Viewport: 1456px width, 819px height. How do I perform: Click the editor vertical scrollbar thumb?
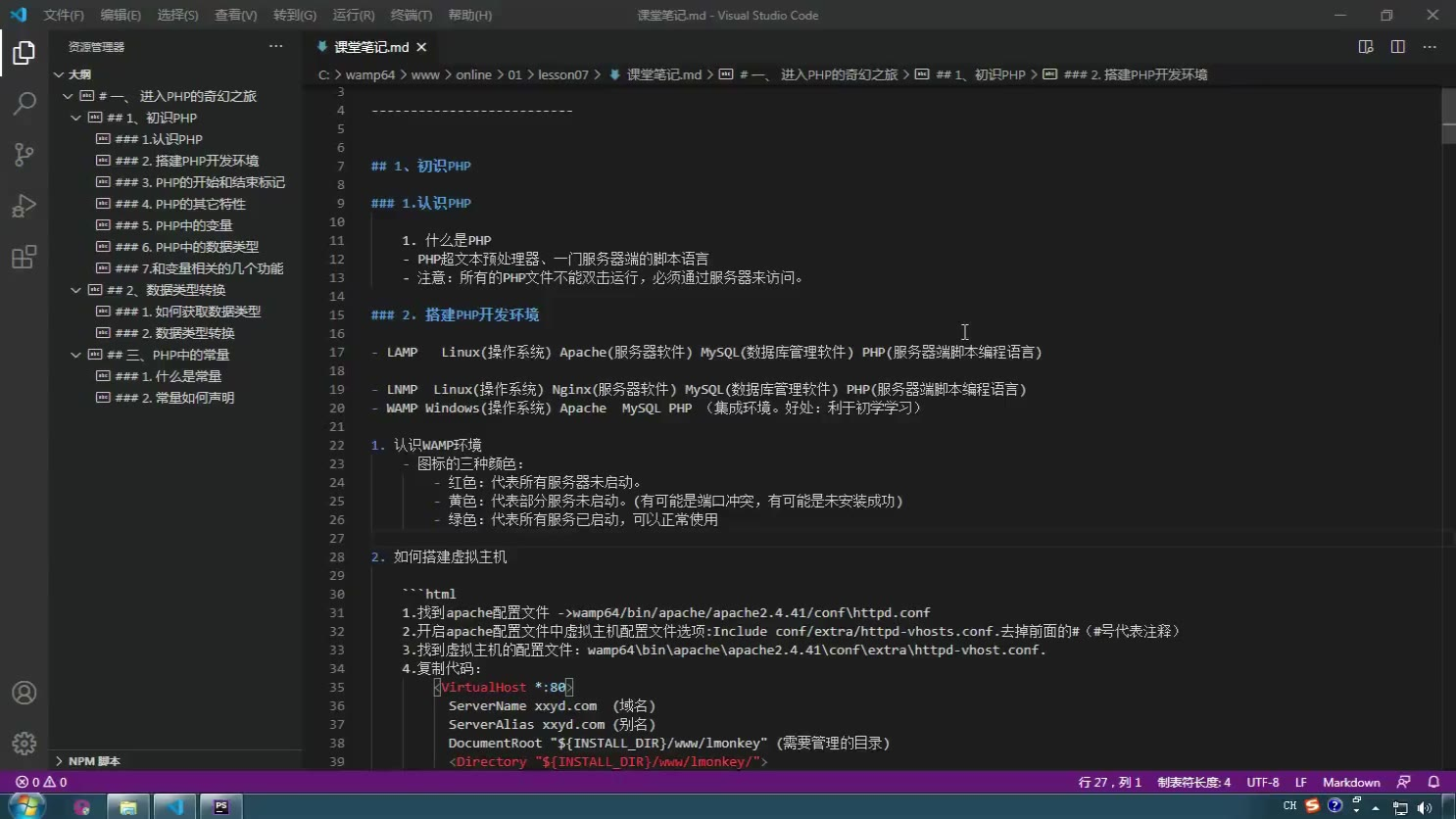(1448, 116)
